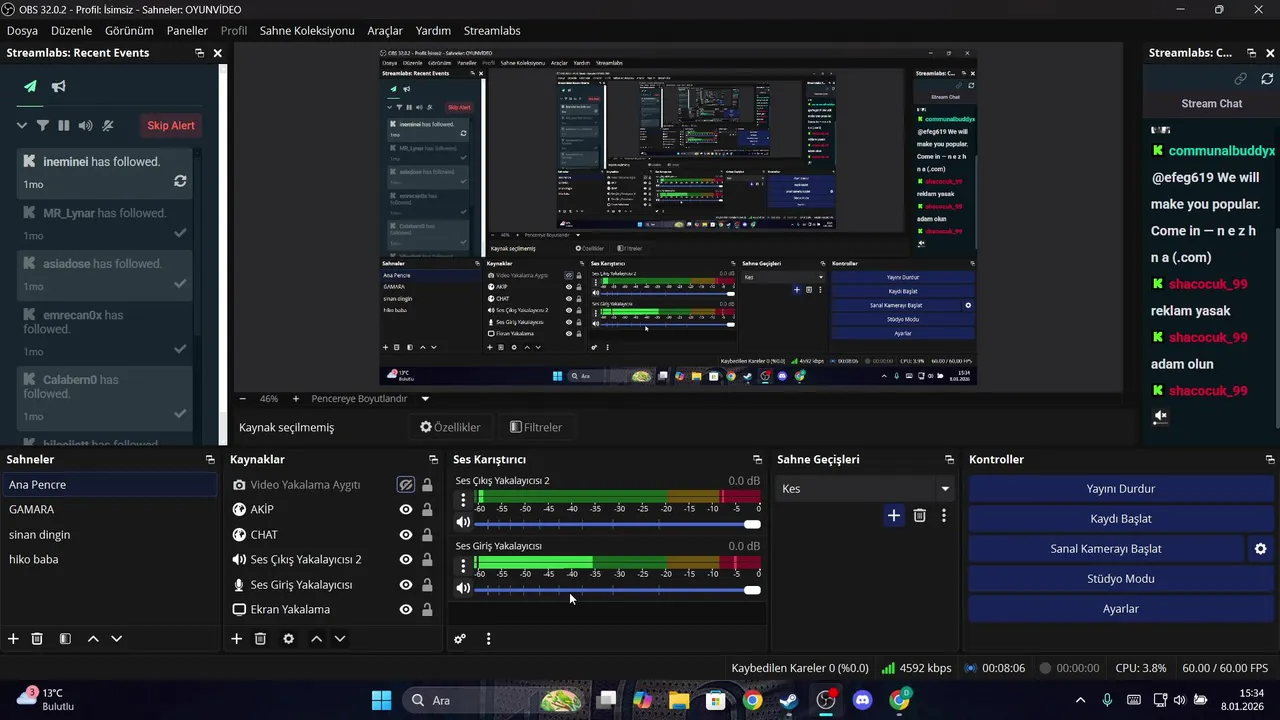Select the GAMARA scene
This screenshot has height=720, width=1280.
109,509
